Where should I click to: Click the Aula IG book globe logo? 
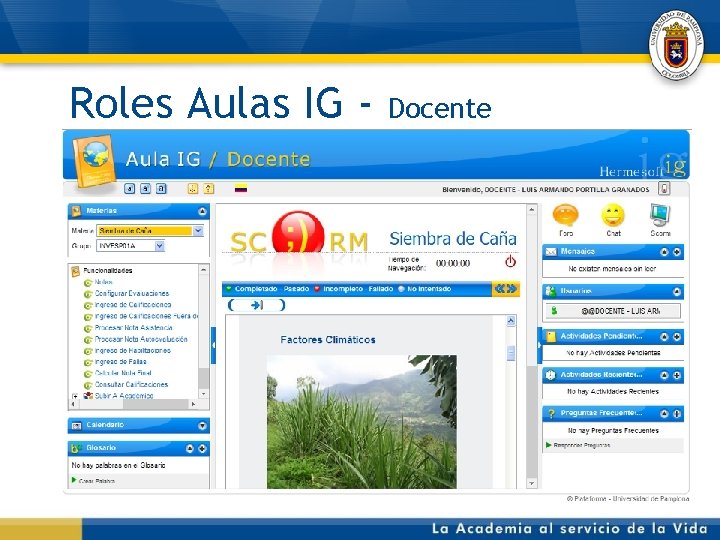click(94, 161)
